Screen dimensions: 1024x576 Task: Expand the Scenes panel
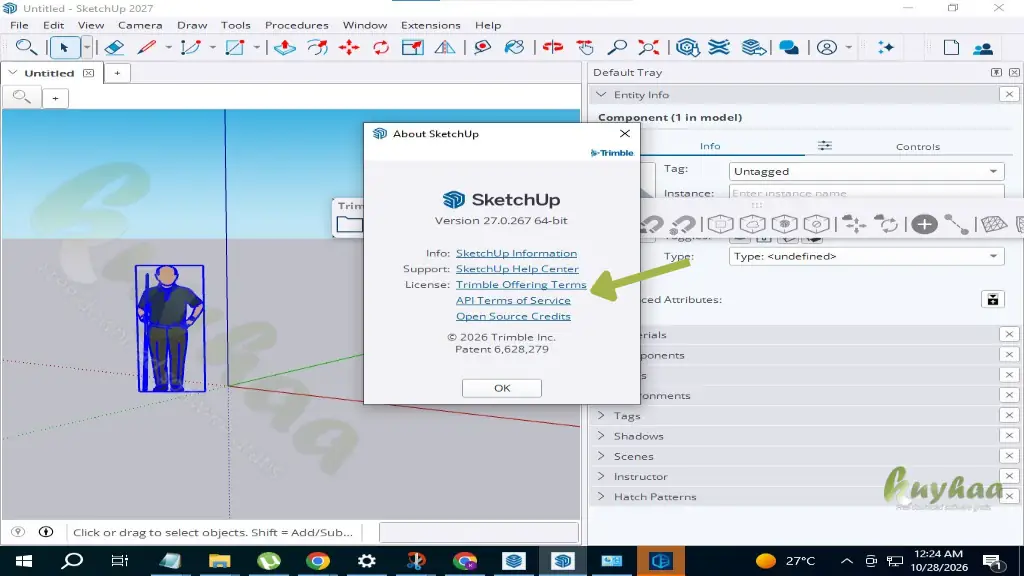tap(601, 456)
